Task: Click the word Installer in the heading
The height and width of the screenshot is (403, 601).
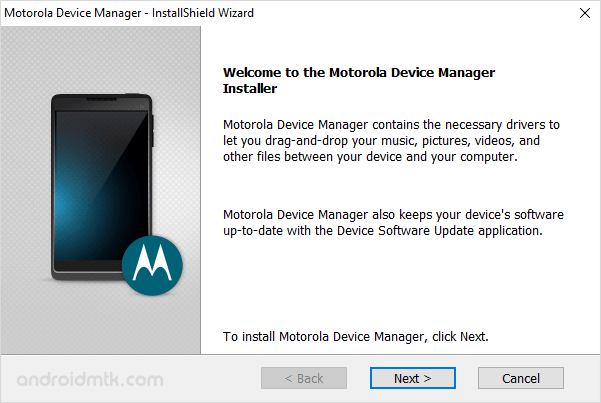Action: 250,89
